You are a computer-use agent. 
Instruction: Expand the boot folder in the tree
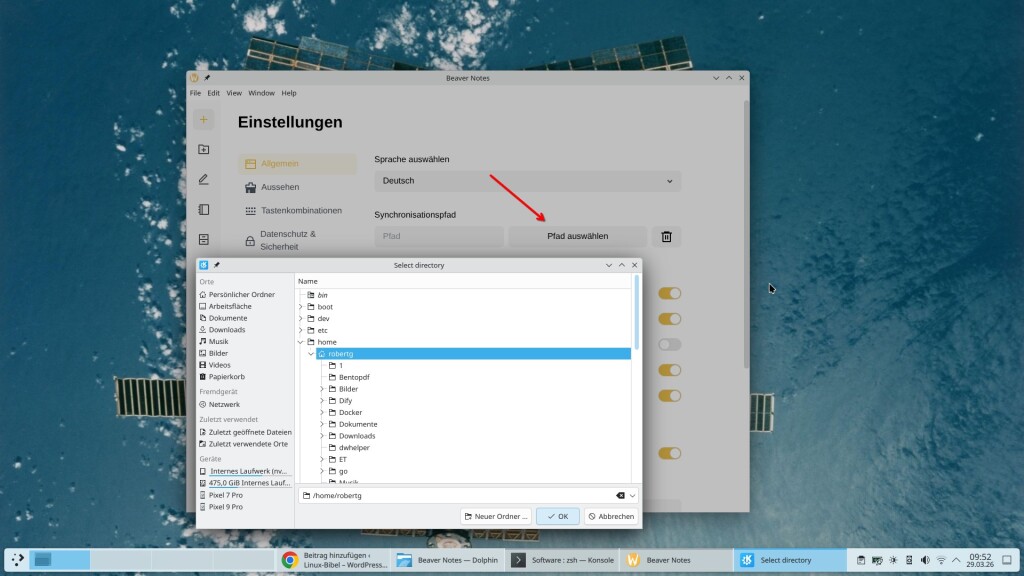coord(300,307)
